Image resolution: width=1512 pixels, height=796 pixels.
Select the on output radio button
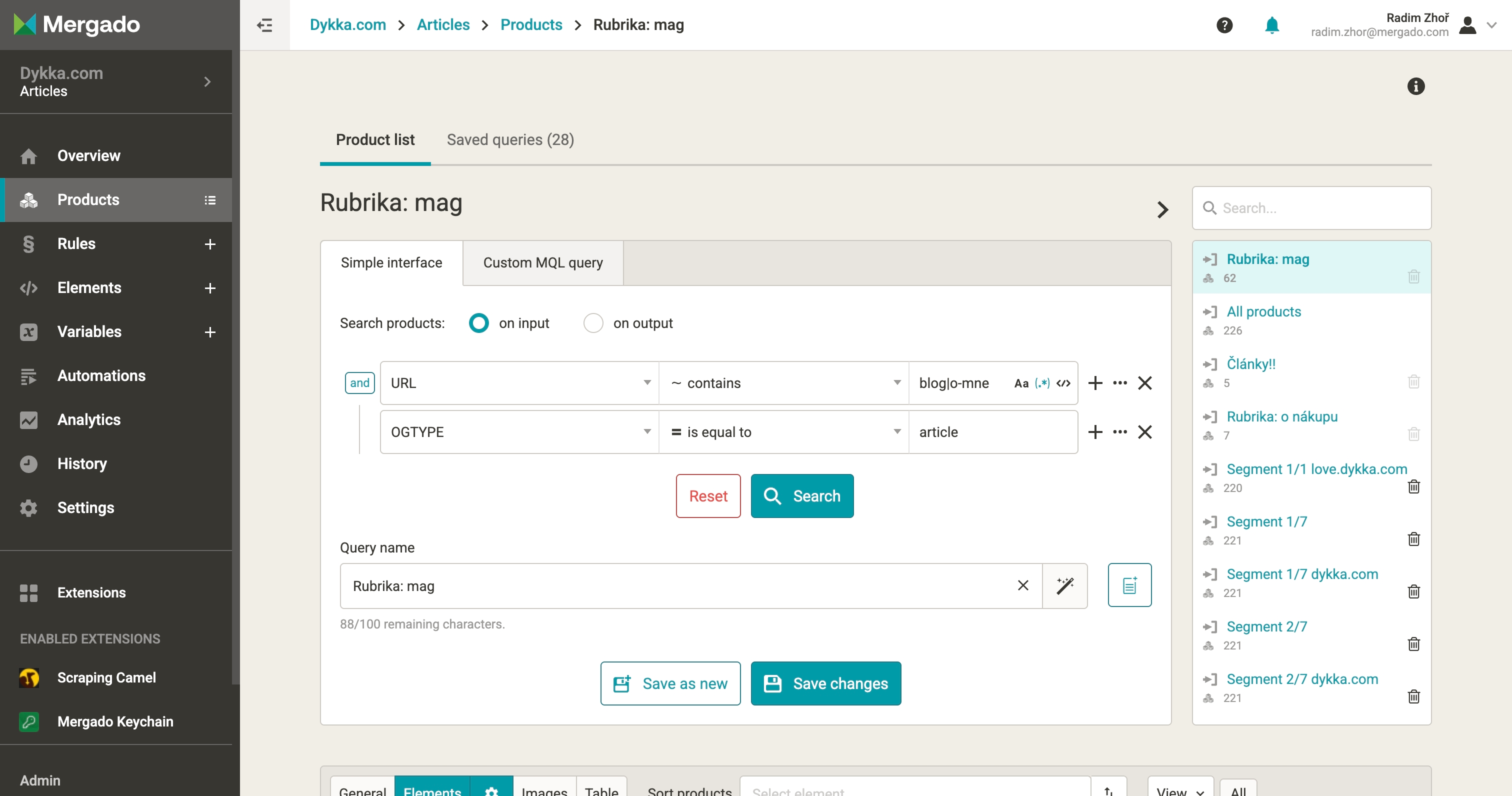593,323
